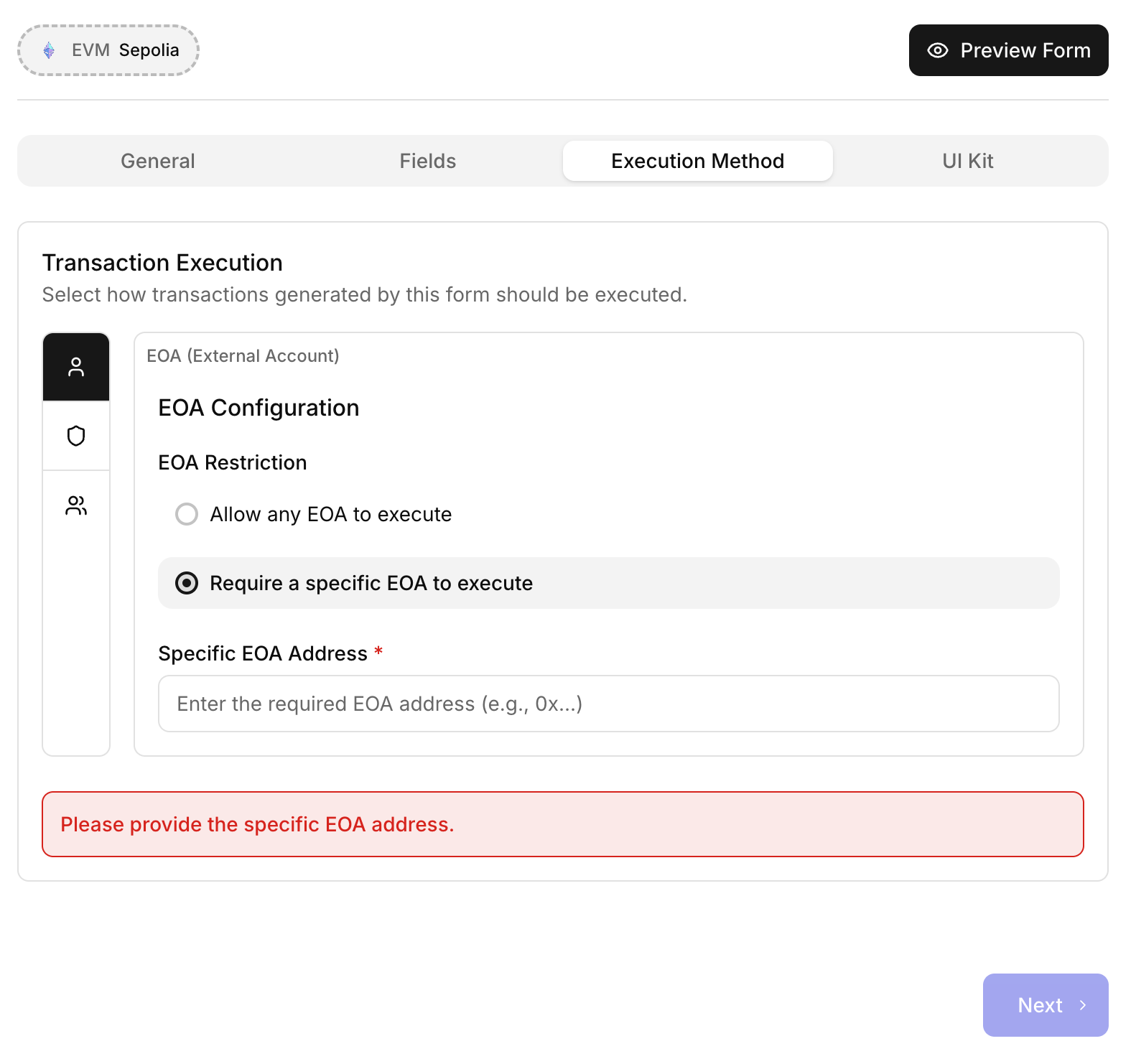Click the Preview Form button
Screen dimensions: 1136x1064
tap(1008, 50)
